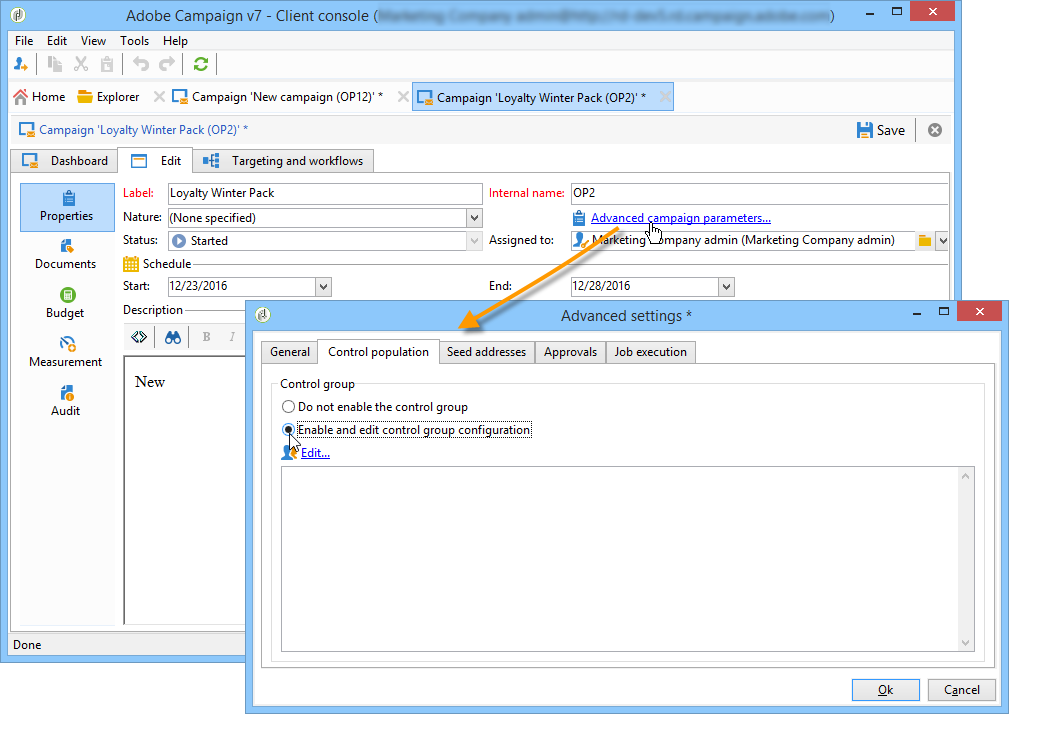Image resolution: width=1040 pixels, height=743 pixels.
Task: Click the campaign icon before the breadcrumb title
Action: click(x=27, y=130)
